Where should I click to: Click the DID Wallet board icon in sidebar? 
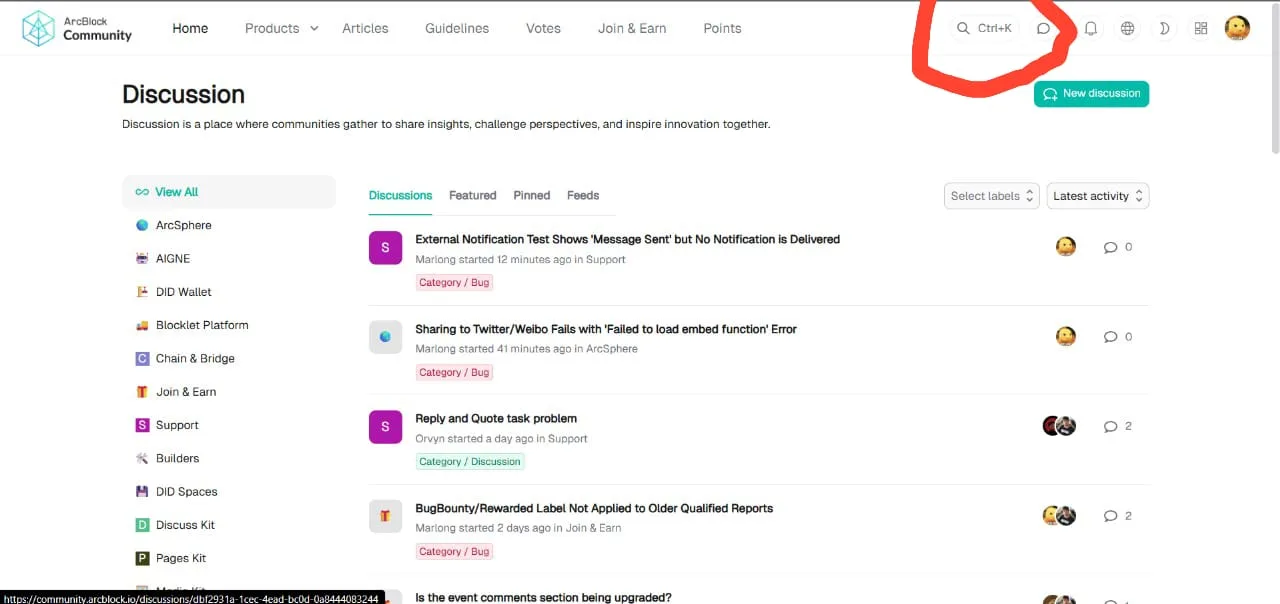coord(142,292)
